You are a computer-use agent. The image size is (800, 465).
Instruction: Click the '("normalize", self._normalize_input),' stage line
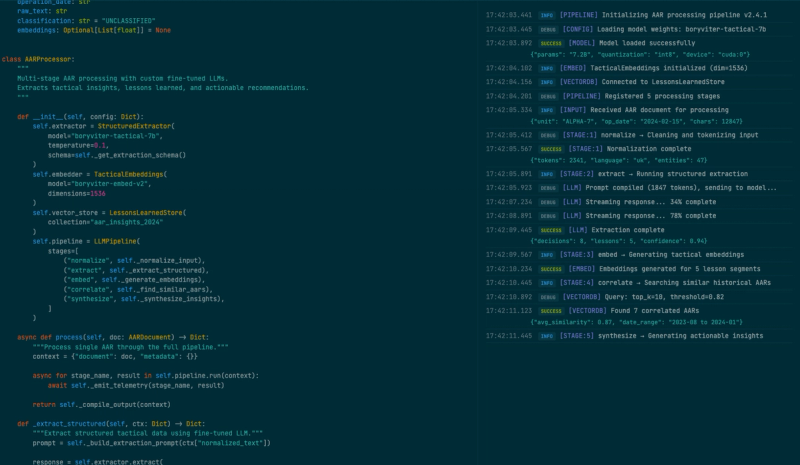(134, 261)
